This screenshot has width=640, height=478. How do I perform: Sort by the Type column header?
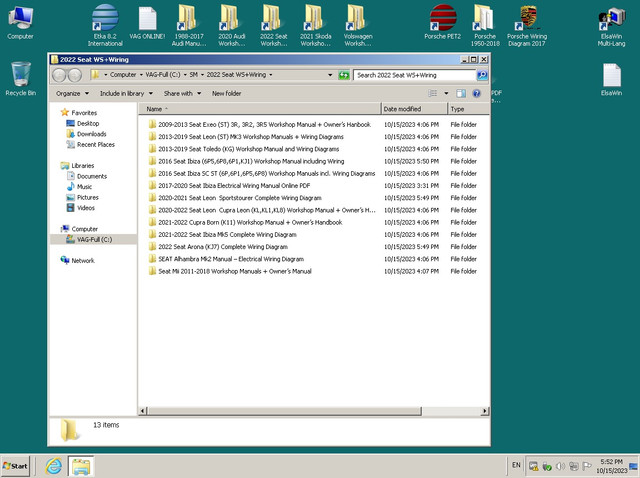click(x=468, y=109)
